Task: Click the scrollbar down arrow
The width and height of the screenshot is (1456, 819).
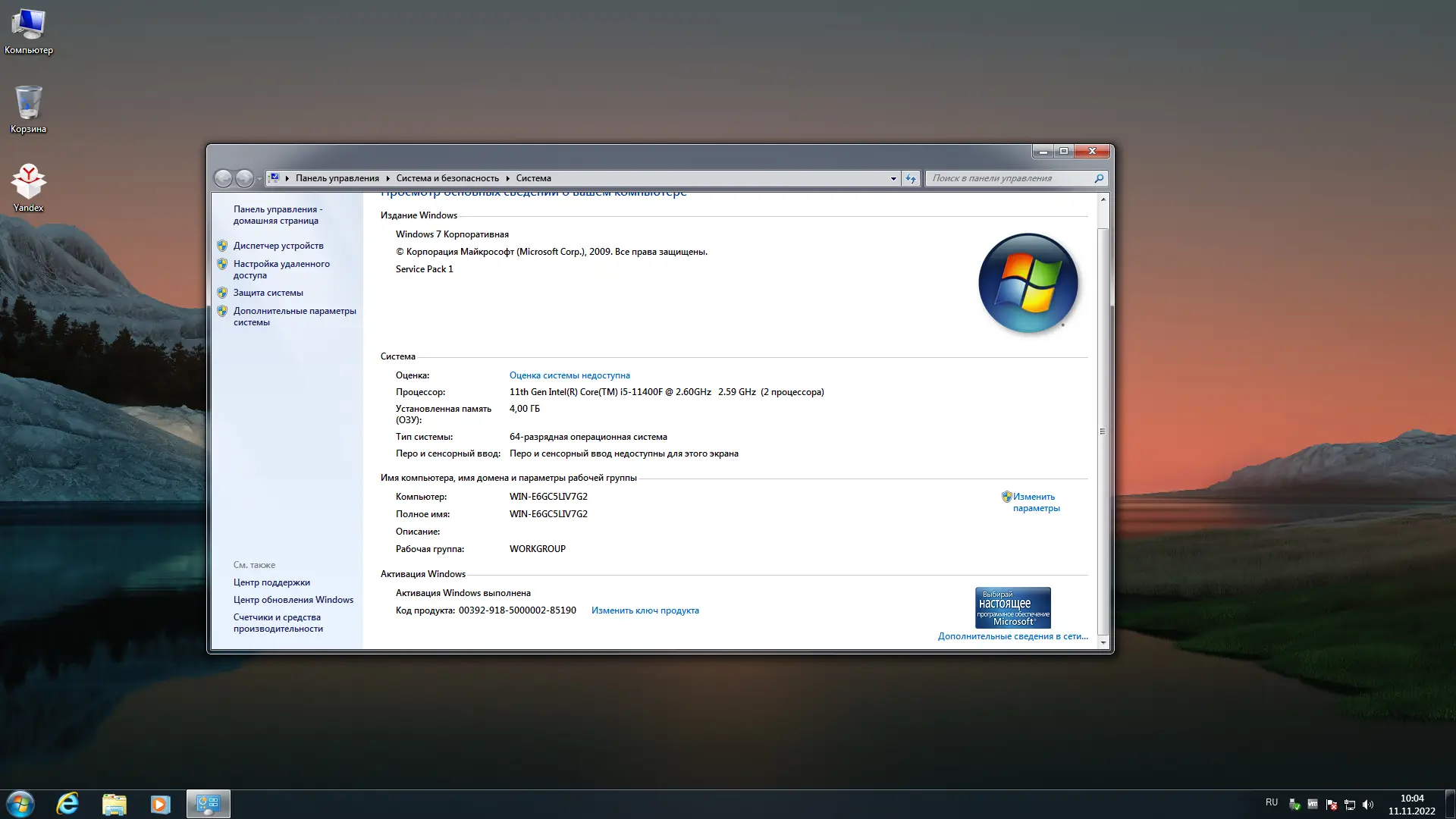Action: pos(1103,643)
